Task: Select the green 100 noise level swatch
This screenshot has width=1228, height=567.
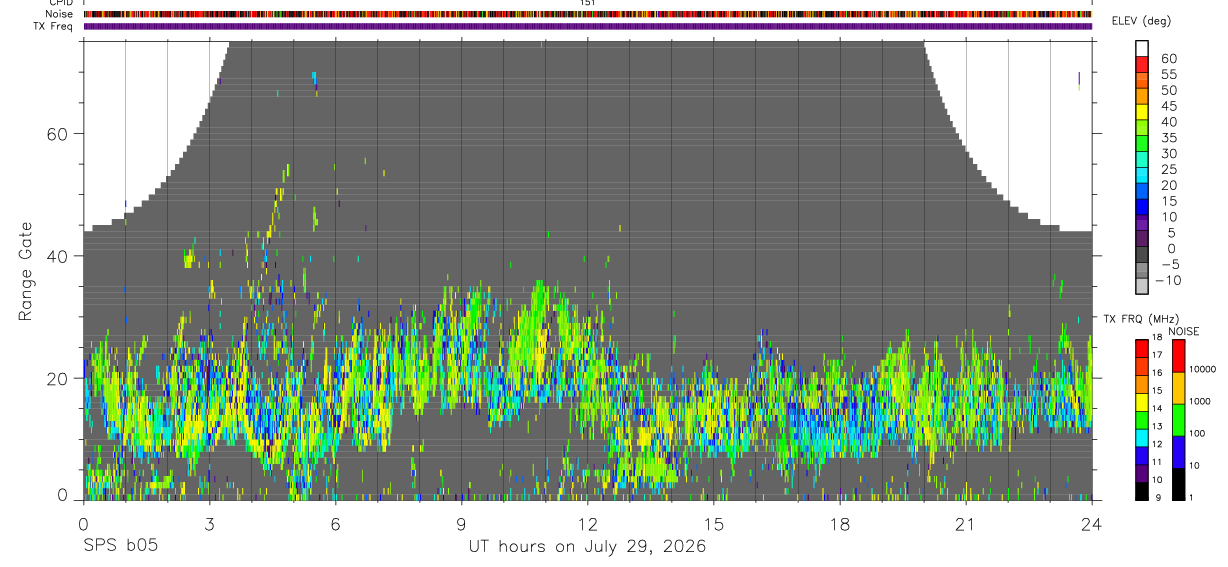Action: (1178, 420)
